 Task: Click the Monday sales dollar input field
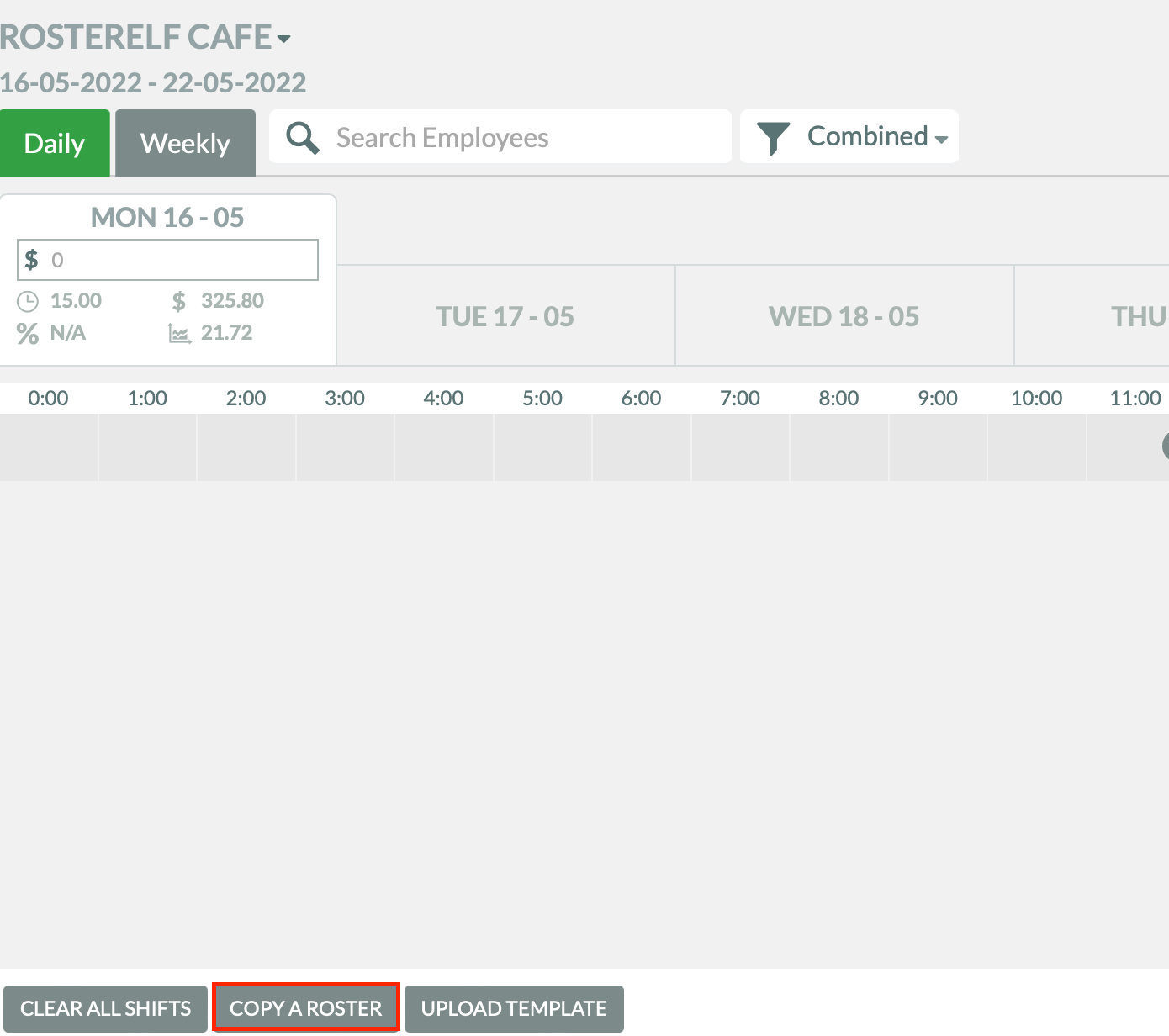(x=168, y=260)
